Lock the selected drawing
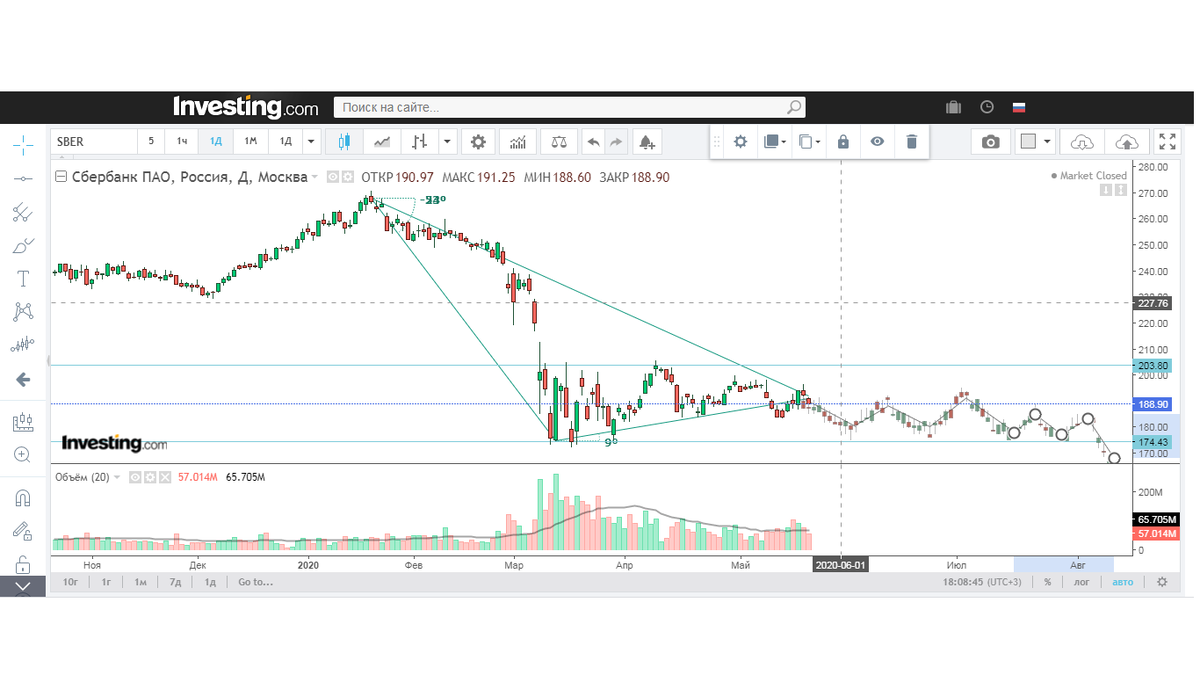Image resolution: width=1200 pixels, height=675 pixels. tap(843, 141)
